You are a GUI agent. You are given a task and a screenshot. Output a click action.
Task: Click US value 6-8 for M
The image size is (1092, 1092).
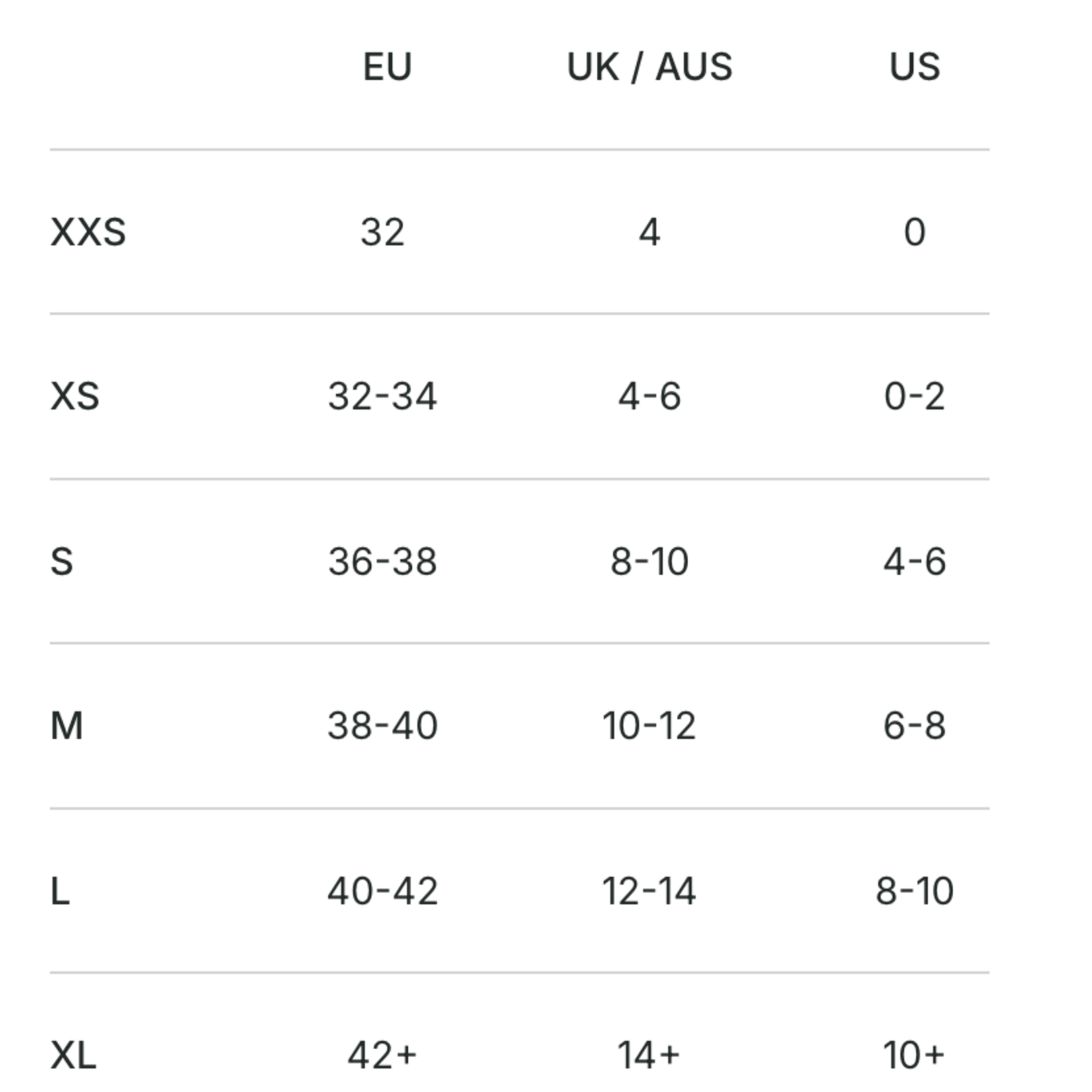click(914, 726)
